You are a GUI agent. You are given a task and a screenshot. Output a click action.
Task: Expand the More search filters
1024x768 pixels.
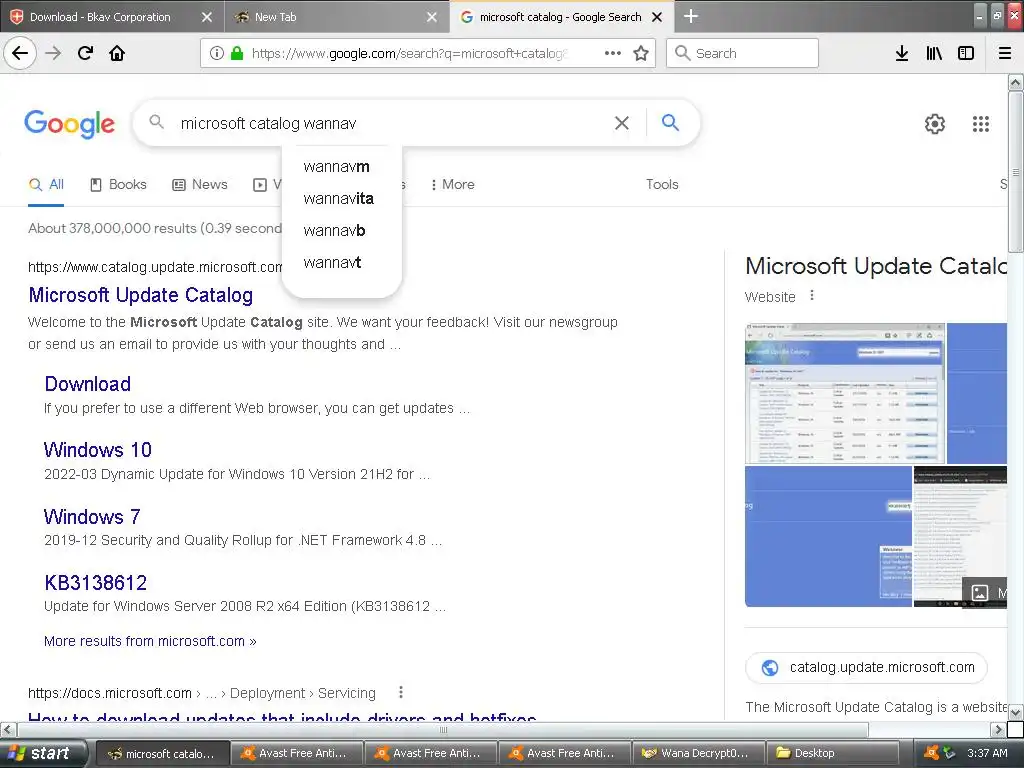click(453, 185)
